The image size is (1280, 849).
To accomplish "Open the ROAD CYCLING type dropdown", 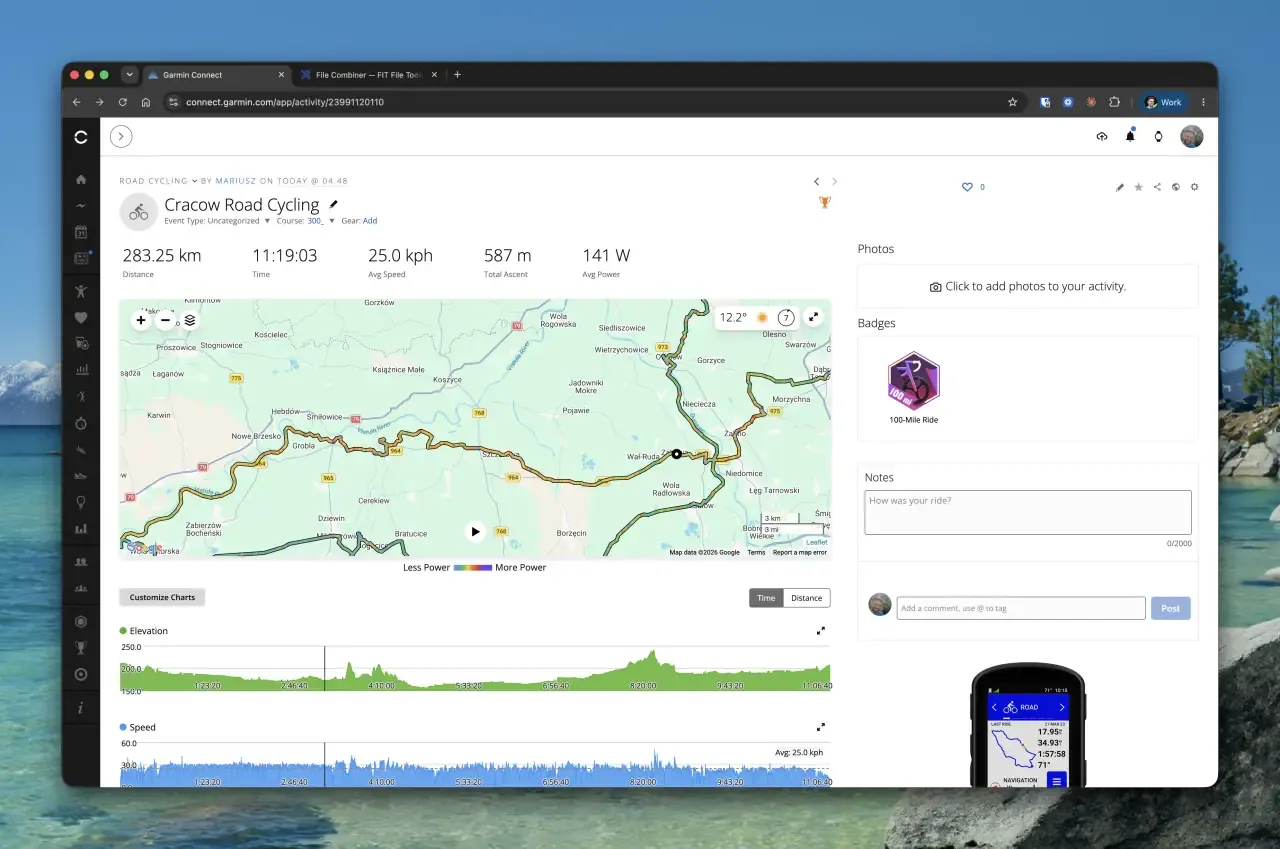I will pyautogui.click(x=158, y=181).
